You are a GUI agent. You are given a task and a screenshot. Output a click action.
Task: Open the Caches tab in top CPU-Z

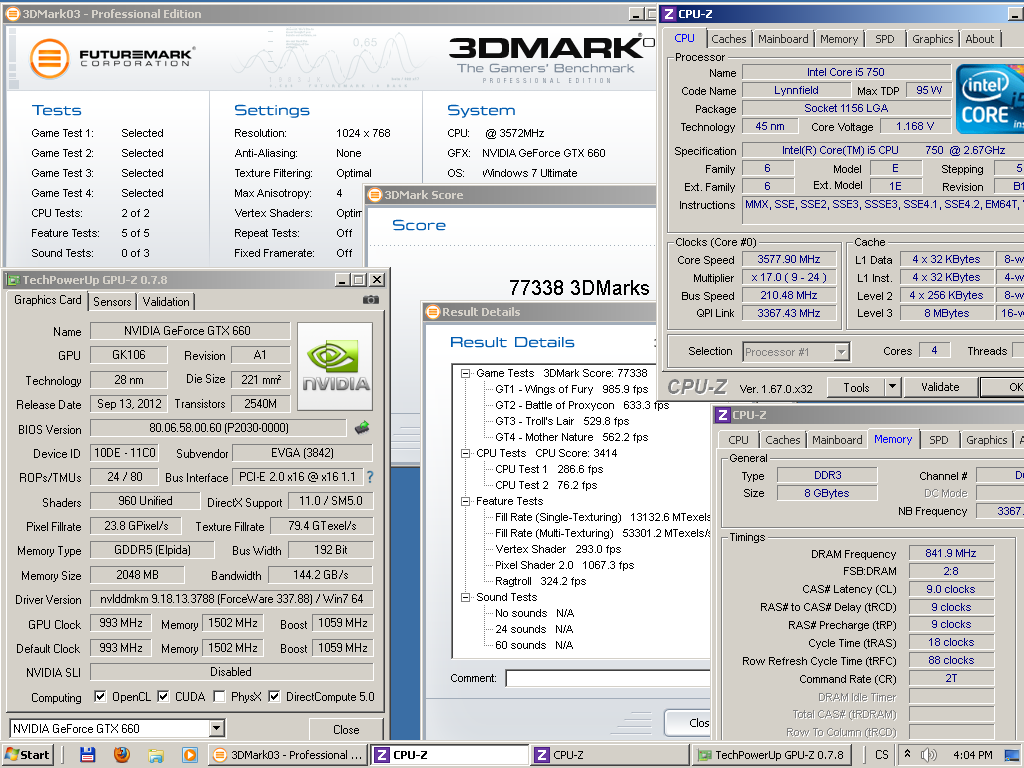728,39
